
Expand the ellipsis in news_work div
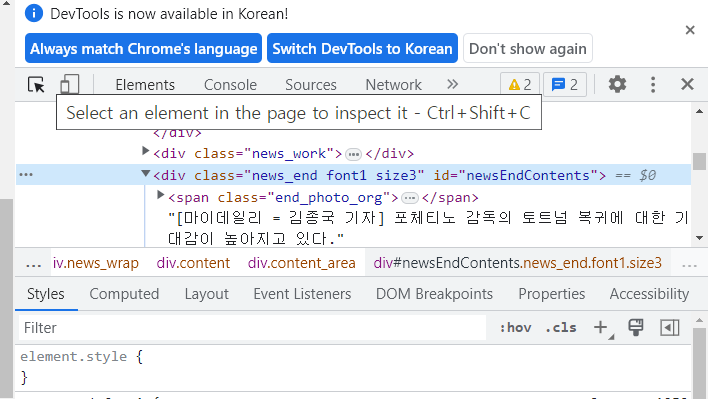353,155
